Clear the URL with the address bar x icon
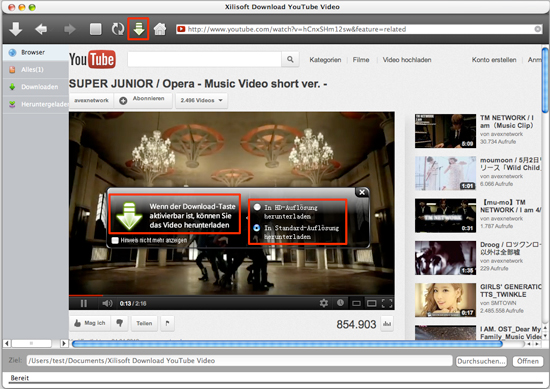Viewport: 550px width, 389px height. [537, 29]
